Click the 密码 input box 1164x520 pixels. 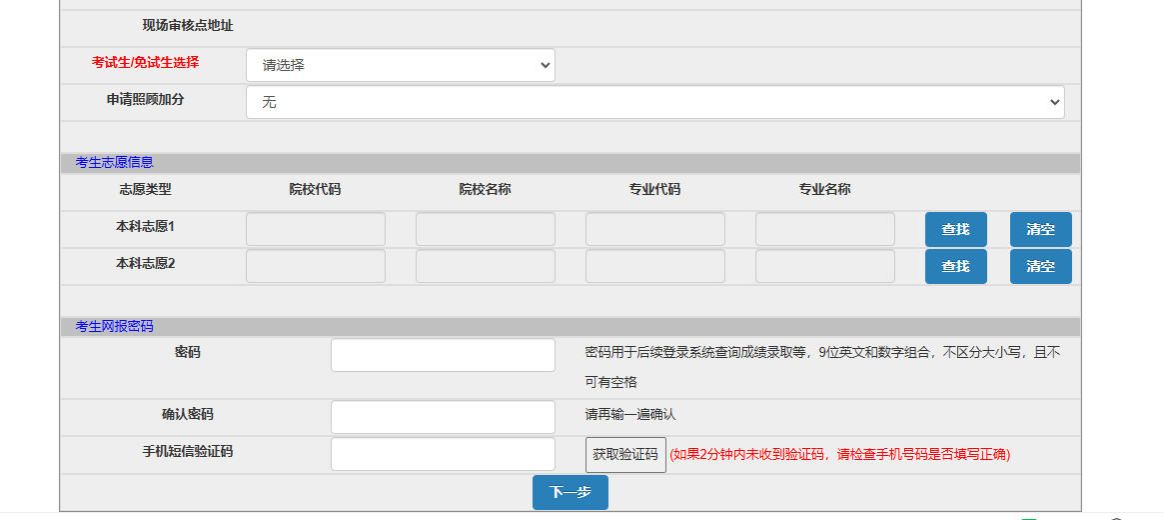[x=442, y=355]
